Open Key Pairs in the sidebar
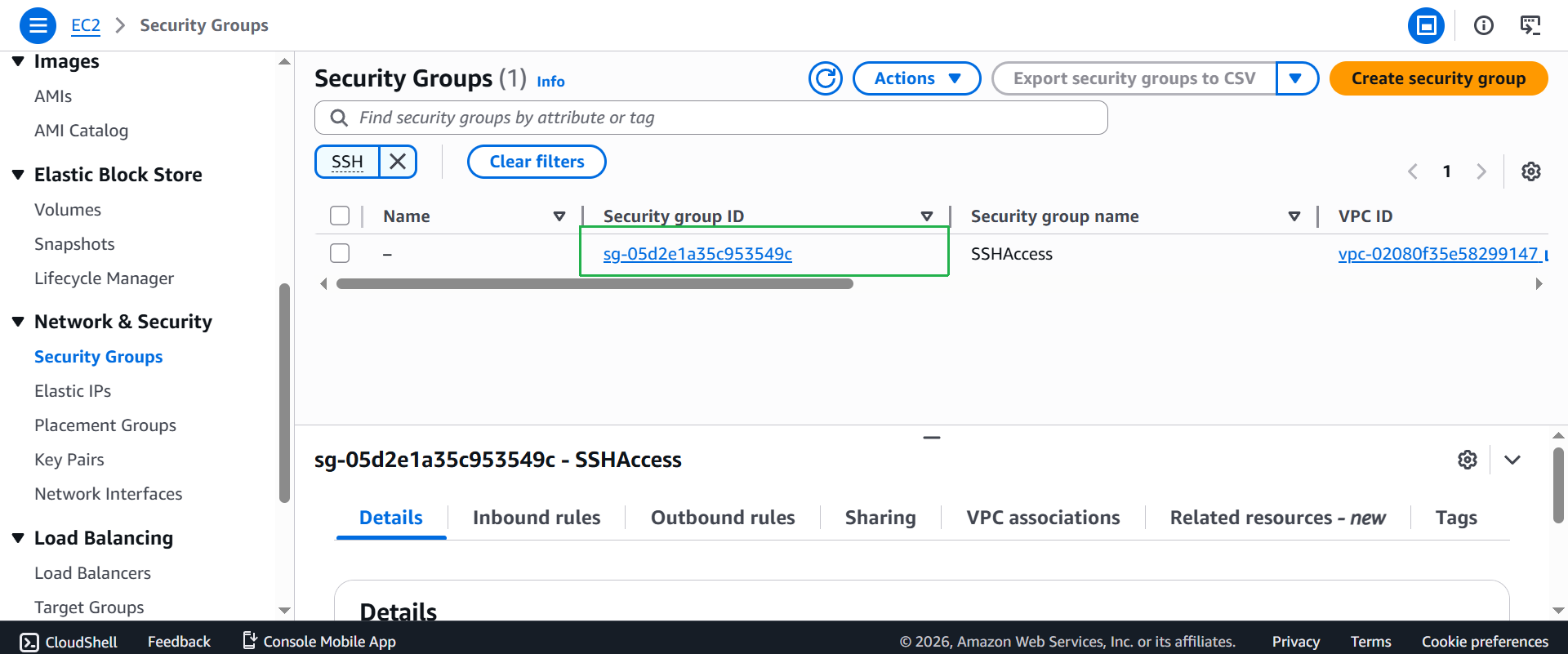Viewport: 1568px width, 654px height. 69,460
